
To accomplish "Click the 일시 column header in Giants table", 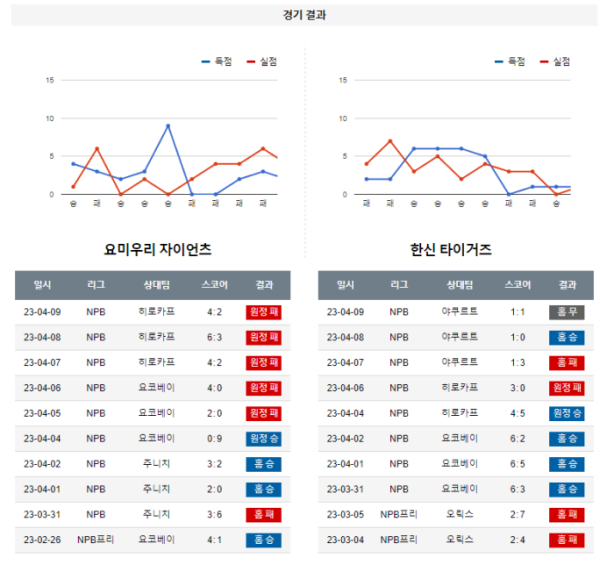I will pos(42,285).
